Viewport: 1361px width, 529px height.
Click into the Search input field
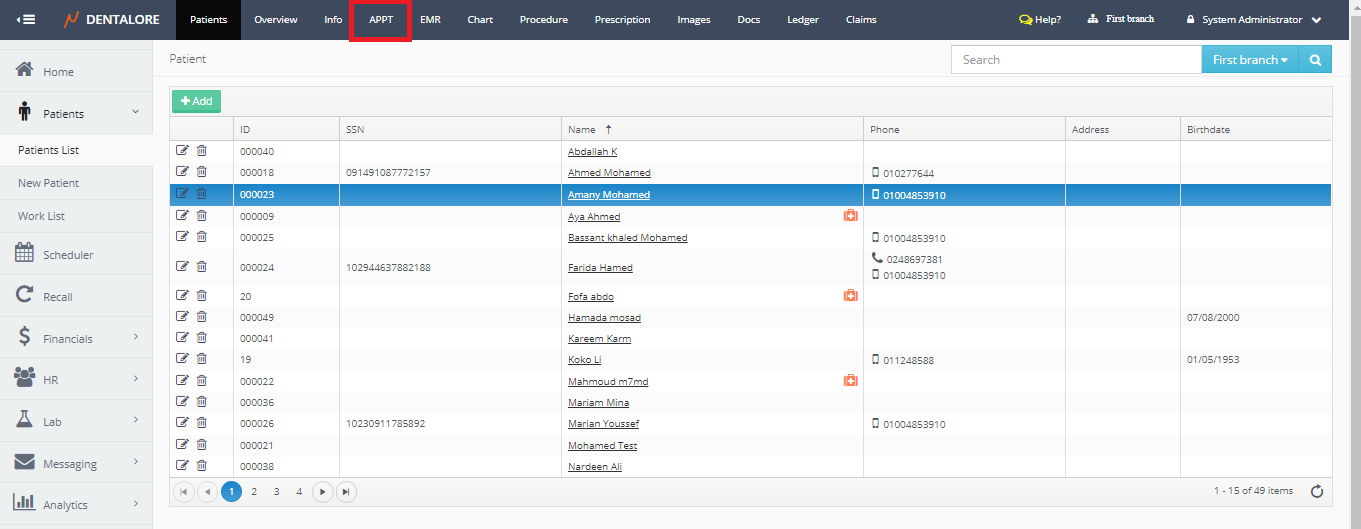(x=1075, y=60)
